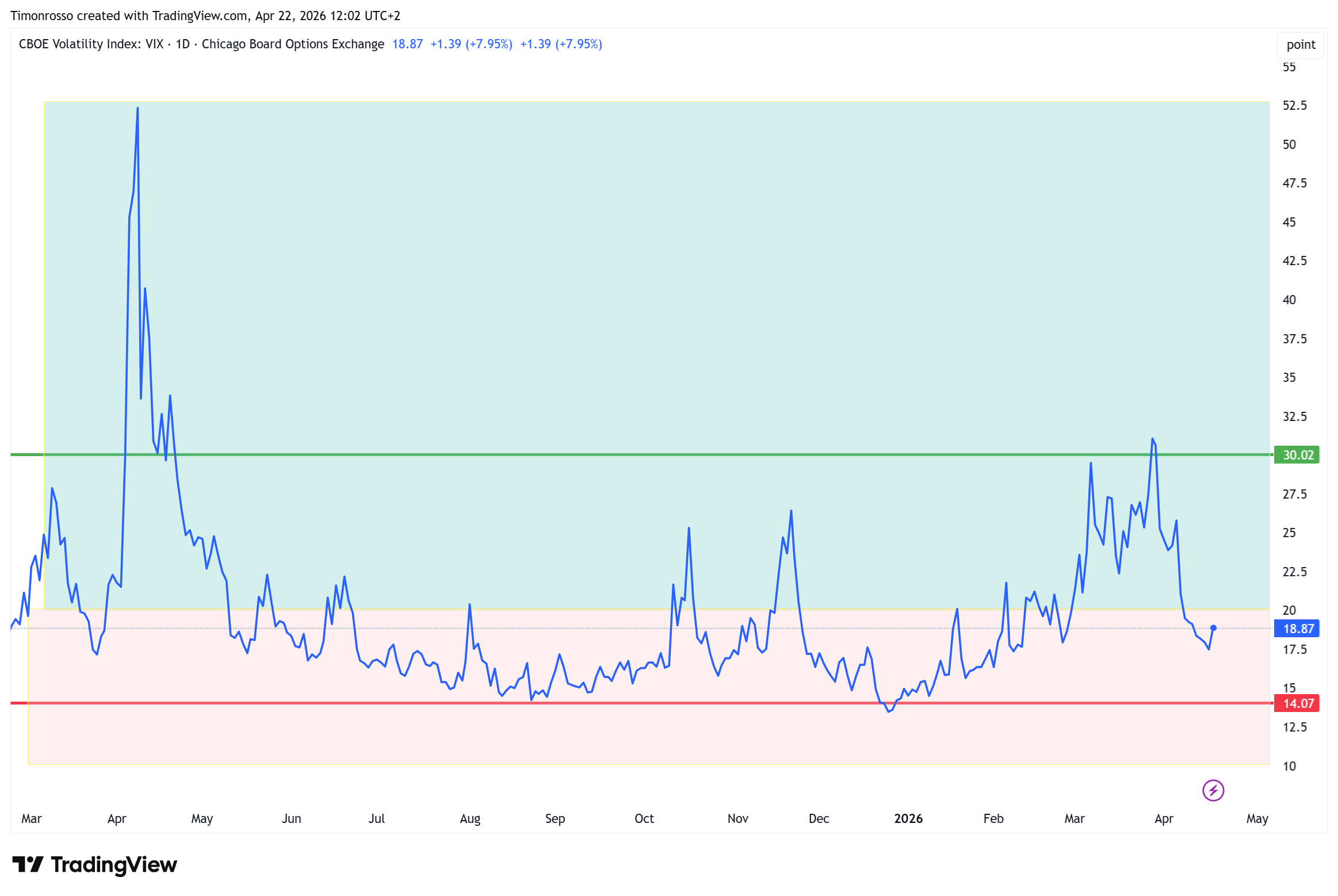This screenshot has width=1338, height=896.
Task: Click the point unit label
Action: (x=1300, y=45)
